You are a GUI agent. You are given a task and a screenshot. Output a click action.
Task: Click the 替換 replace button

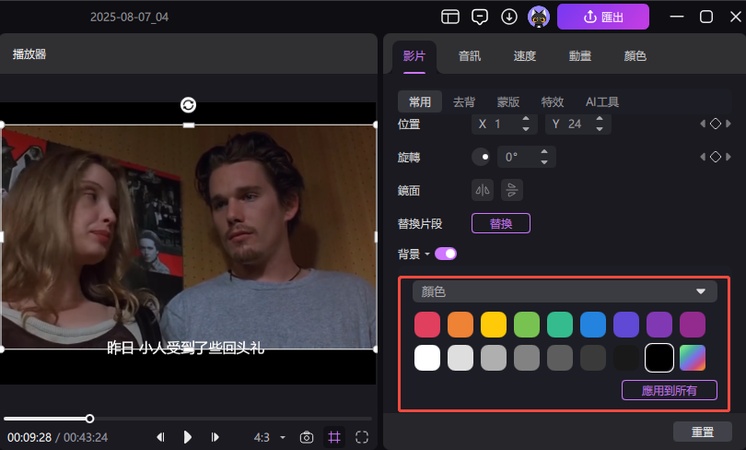click(x=501, y=224)
